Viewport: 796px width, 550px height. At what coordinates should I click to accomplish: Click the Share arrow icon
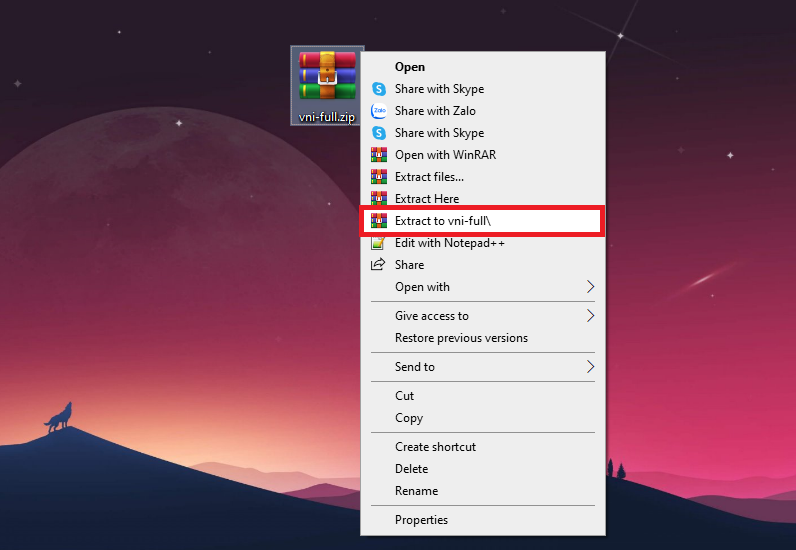coord(378,264)
